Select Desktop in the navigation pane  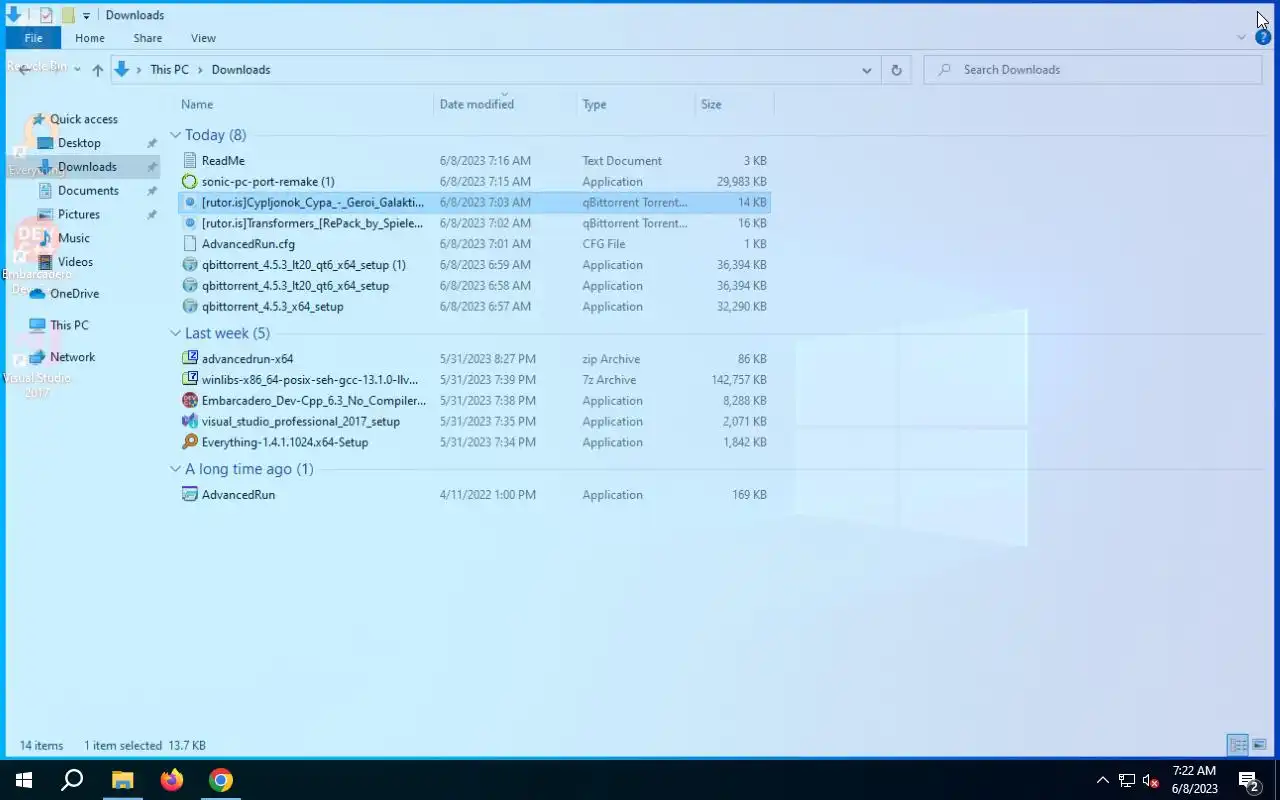tap(79, 143)
